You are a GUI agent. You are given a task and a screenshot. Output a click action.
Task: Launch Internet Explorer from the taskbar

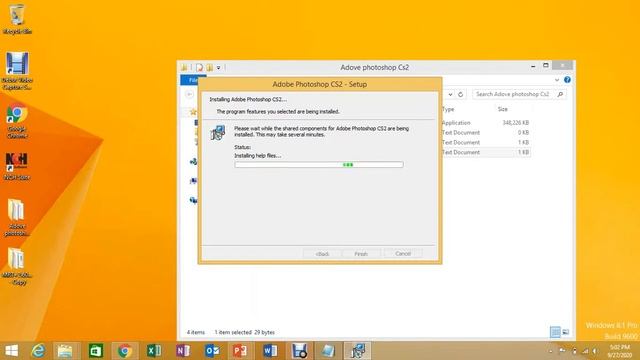tap(38, 351)
